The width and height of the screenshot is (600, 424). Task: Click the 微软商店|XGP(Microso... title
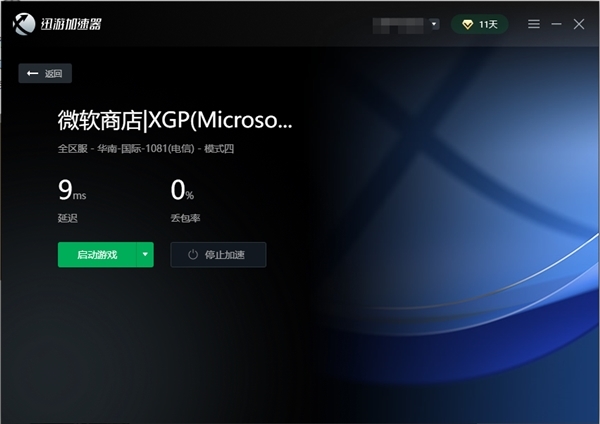pyautogui.click(x=175, y=120)
